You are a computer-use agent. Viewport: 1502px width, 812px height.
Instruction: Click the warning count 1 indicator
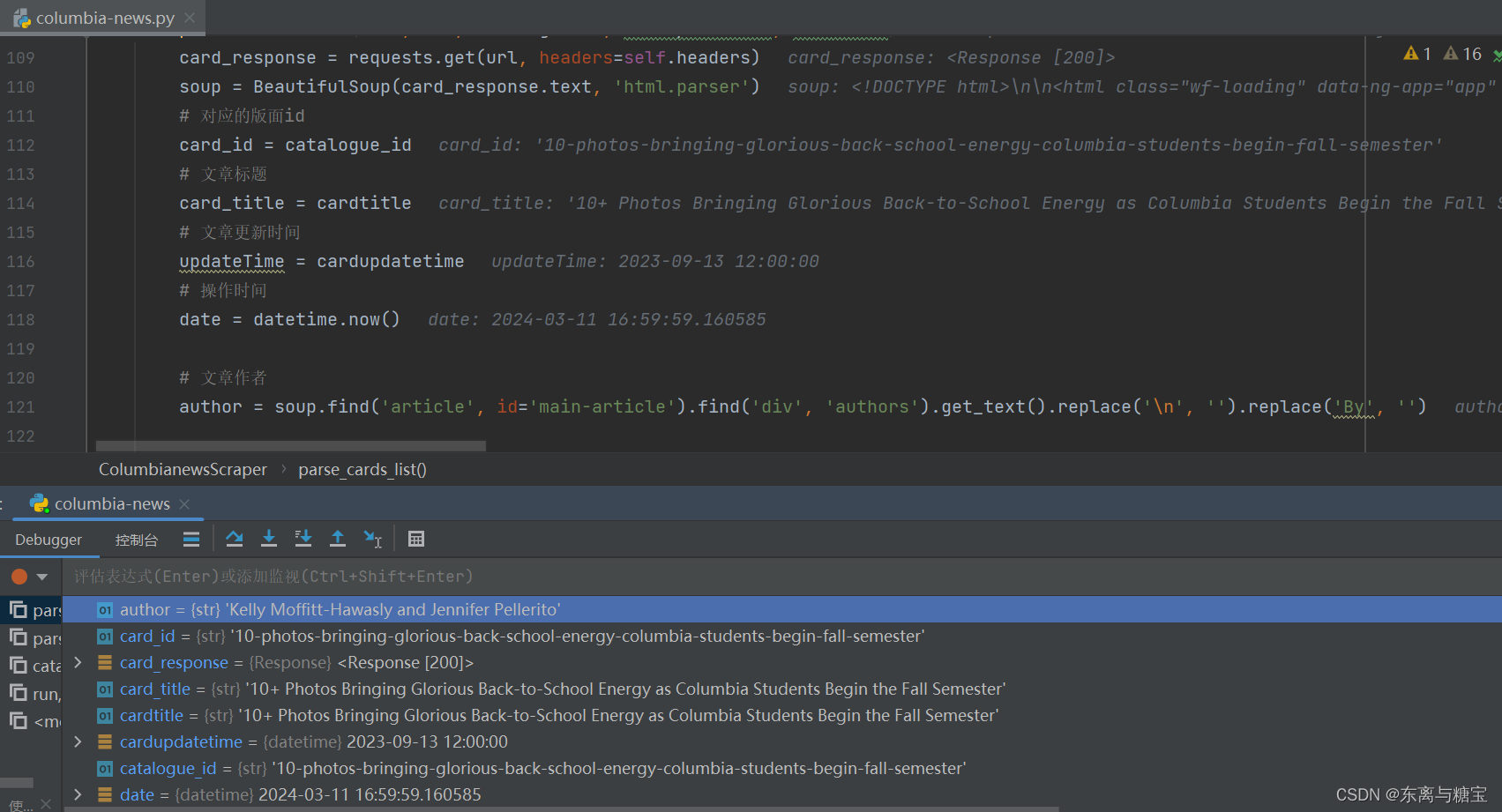tap(1417, 54)
